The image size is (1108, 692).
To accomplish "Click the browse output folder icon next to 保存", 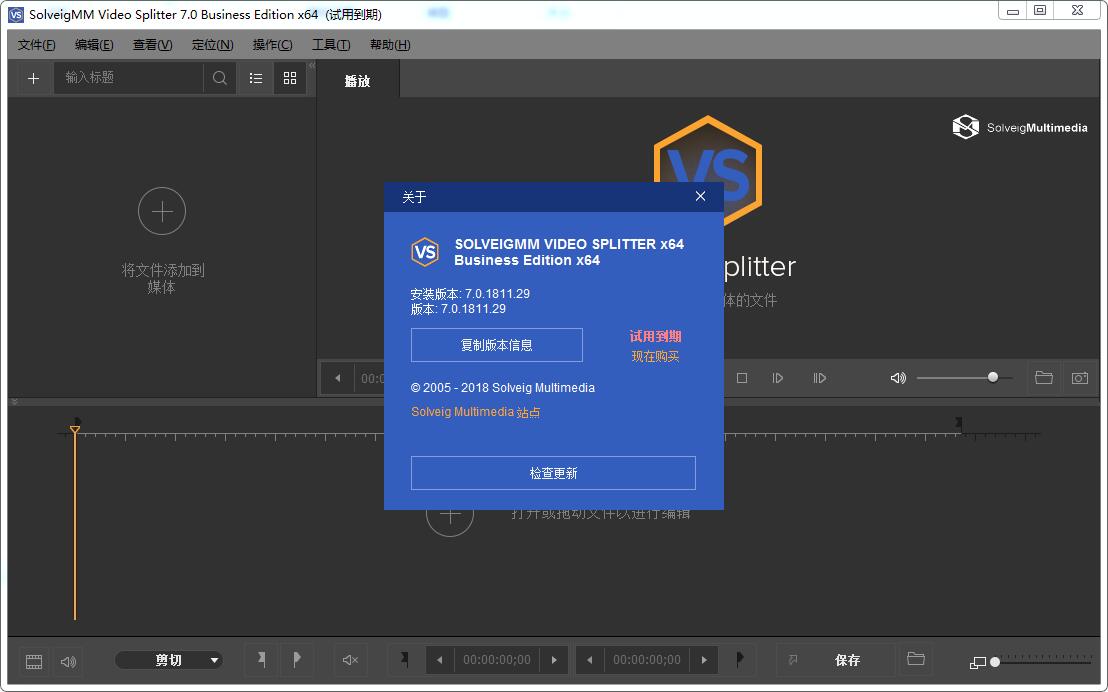I will tap(915, 660).
